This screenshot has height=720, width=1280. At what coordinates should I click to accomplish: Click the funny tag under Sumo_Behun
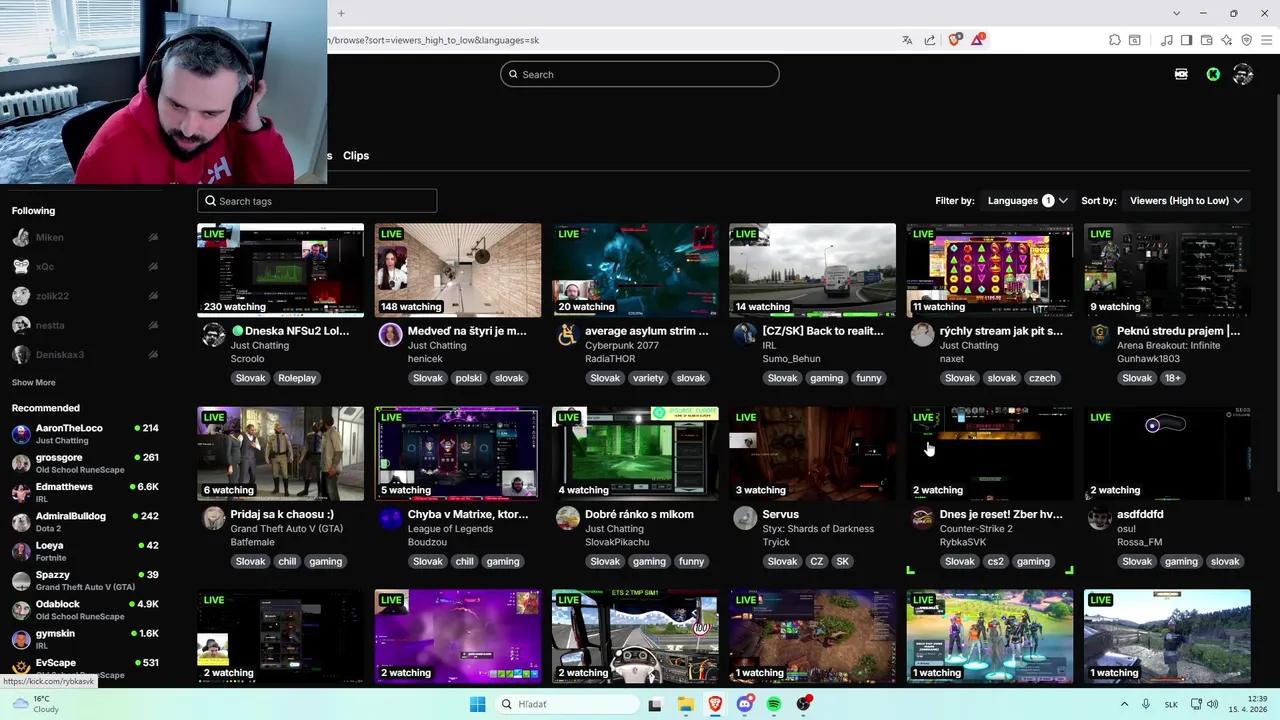[869, 378]
